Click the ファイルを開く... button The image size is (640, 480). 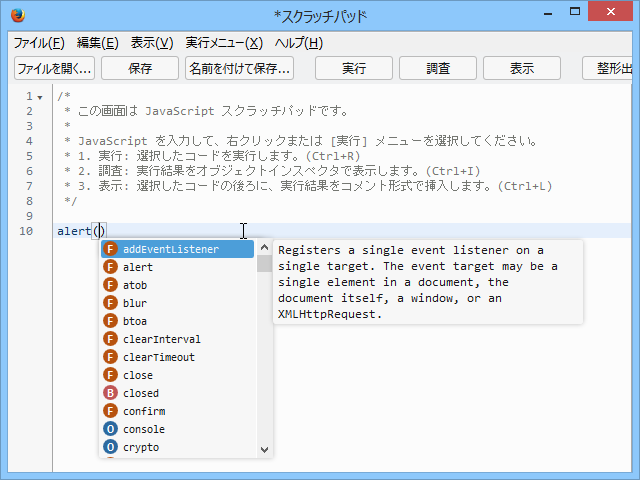(54, 68)
